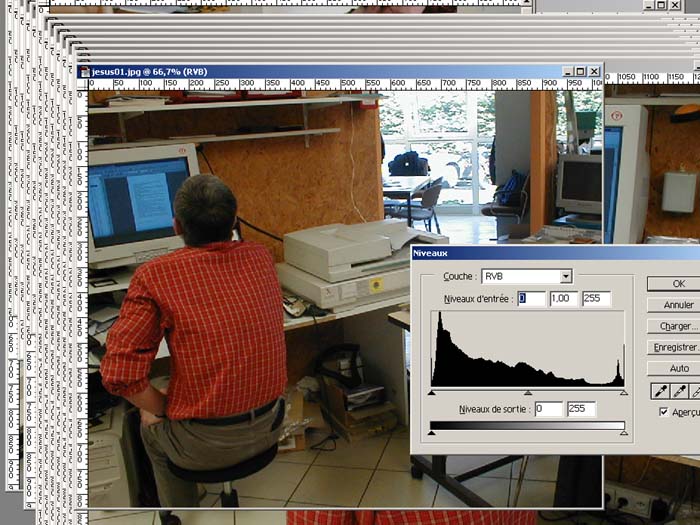The width and height of the screenshot is (700, 525).
Task: Minimize the background window at top right
Action: click(649, 5)
